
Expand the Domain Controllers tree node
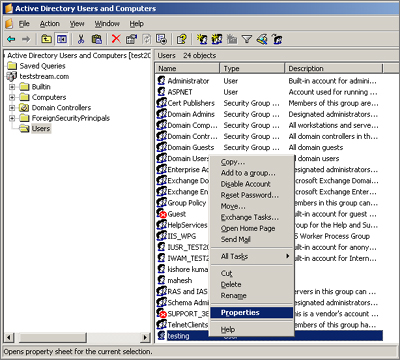[12, 108]
